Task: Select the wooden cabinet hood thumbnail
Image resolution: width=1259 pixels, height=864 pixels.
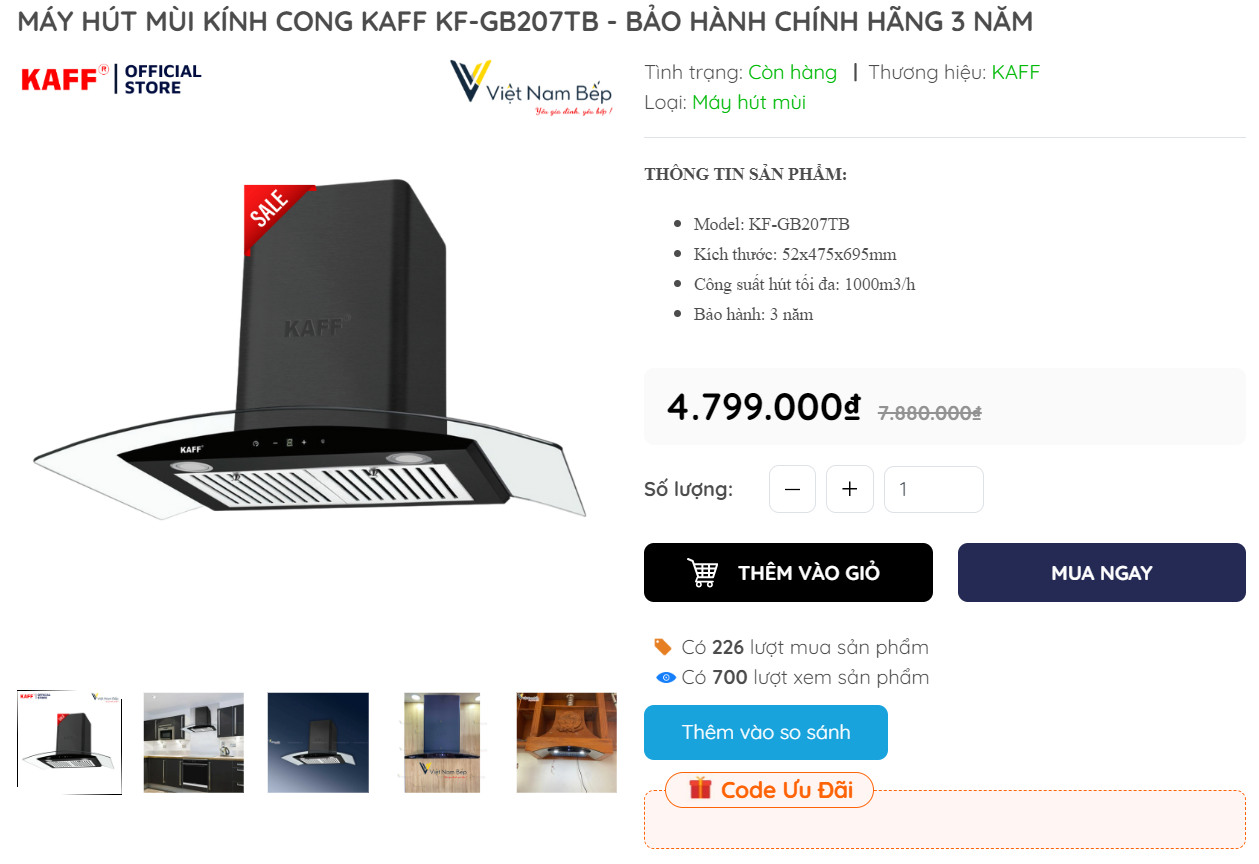Action: (x=567, y=743)
